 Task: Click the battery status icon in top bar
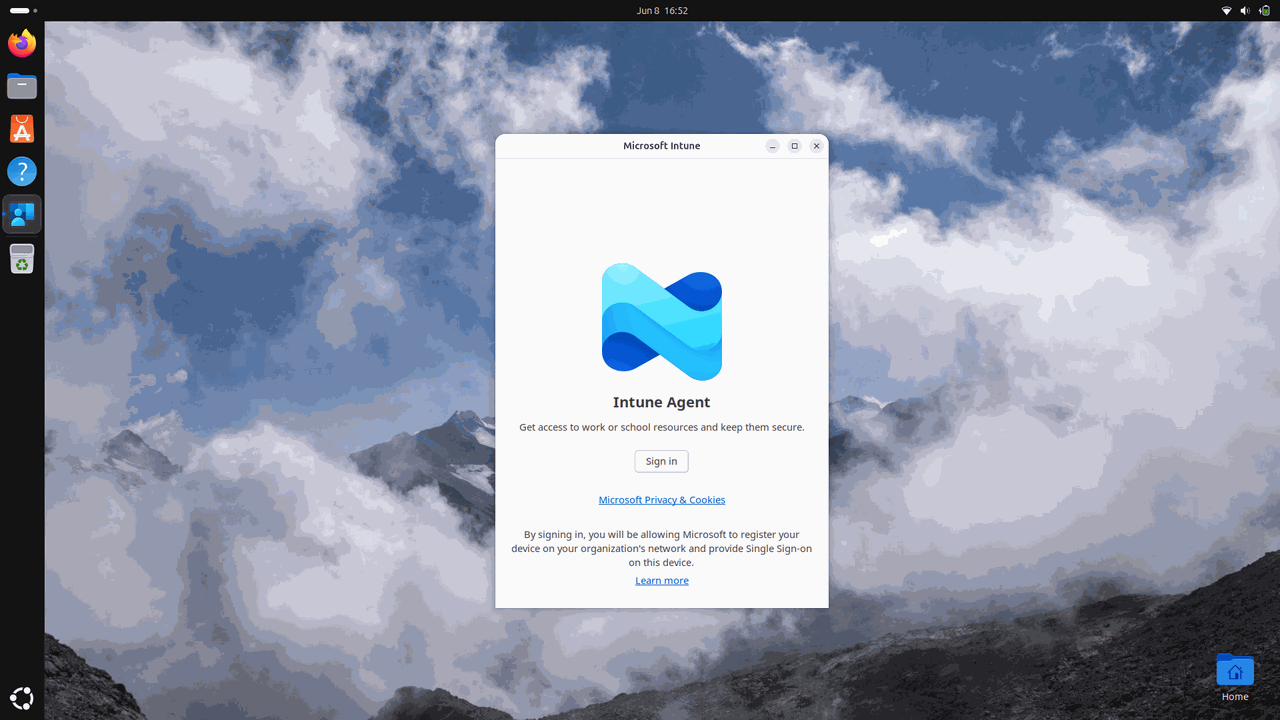point(1264,10)
